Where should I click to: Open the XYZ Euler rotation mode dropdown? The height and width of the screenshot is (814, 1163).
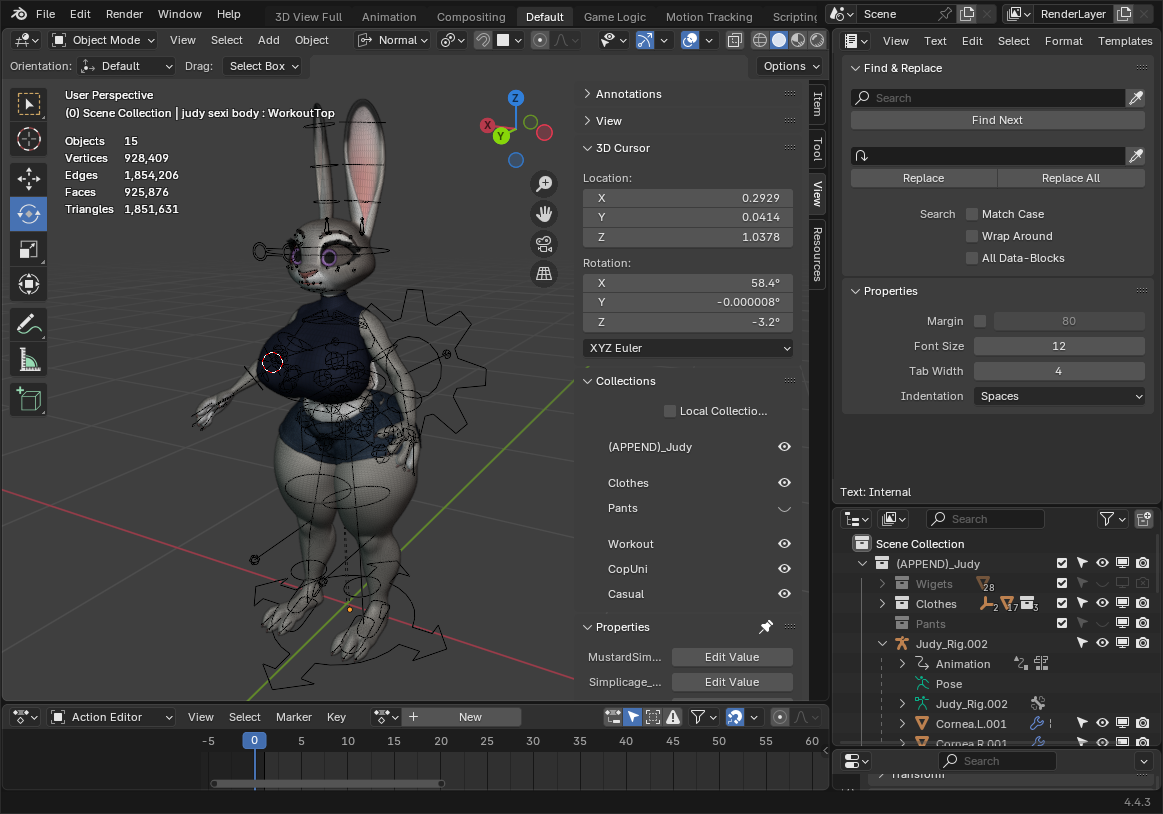click(688, 348)
